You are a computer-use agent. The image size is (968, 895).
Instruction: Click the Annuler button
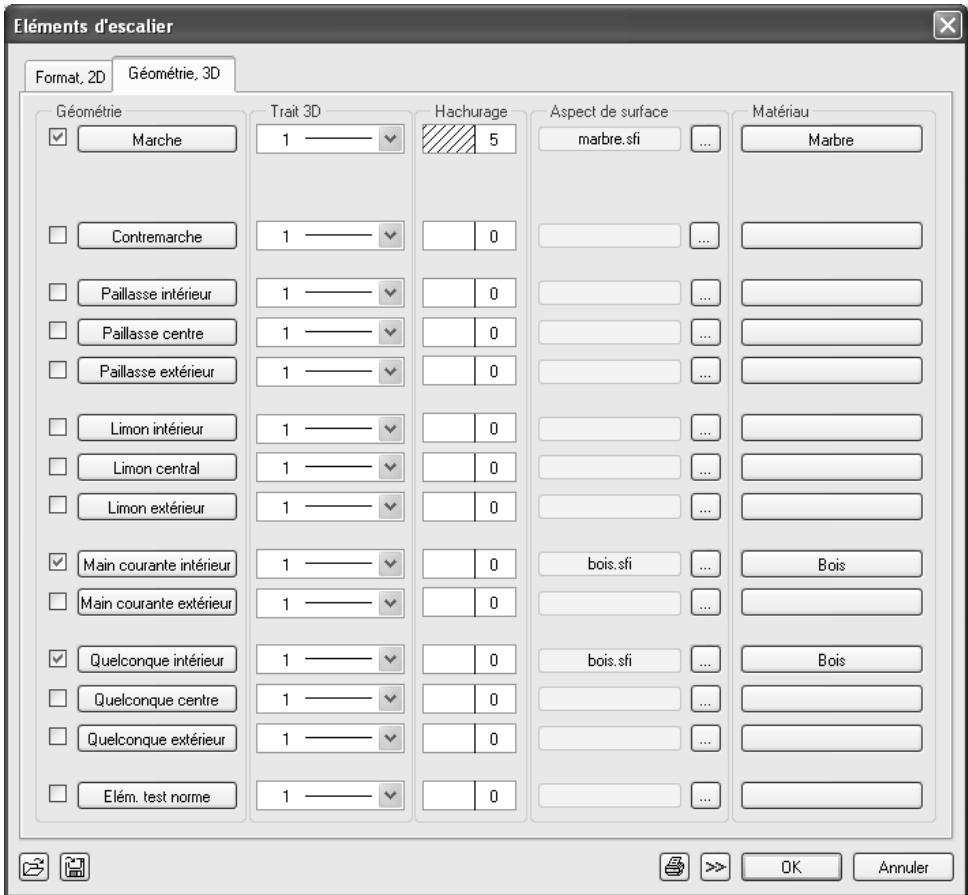point(903,867)
